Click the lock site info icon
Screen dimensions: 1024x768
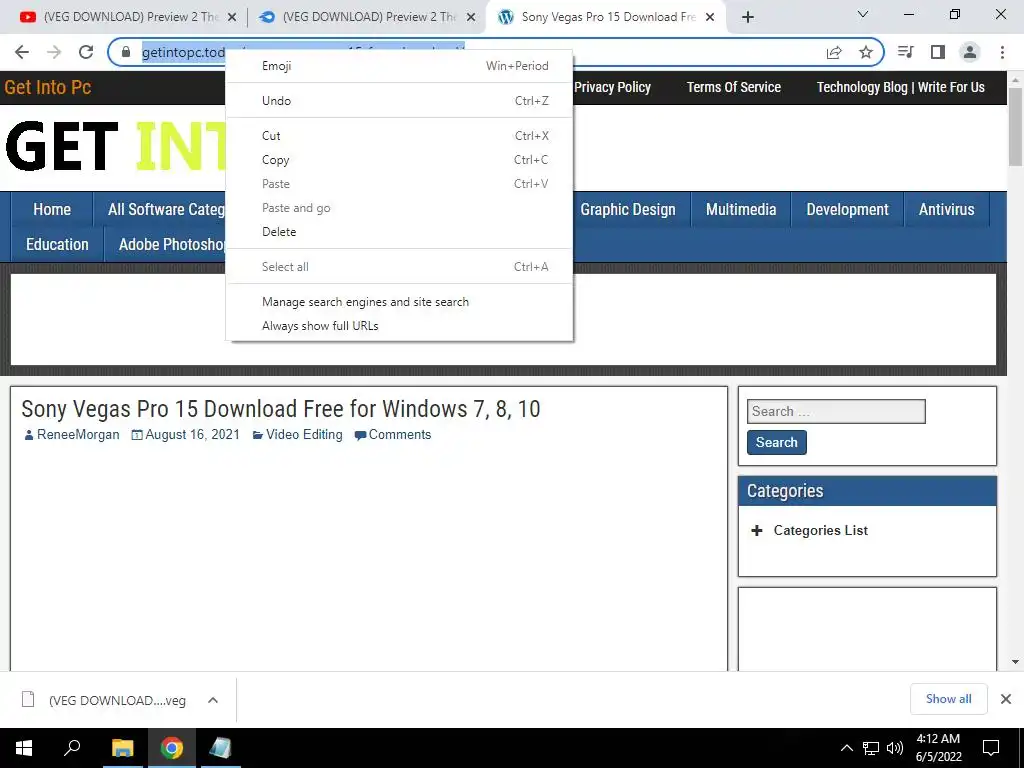click(126, 52)
